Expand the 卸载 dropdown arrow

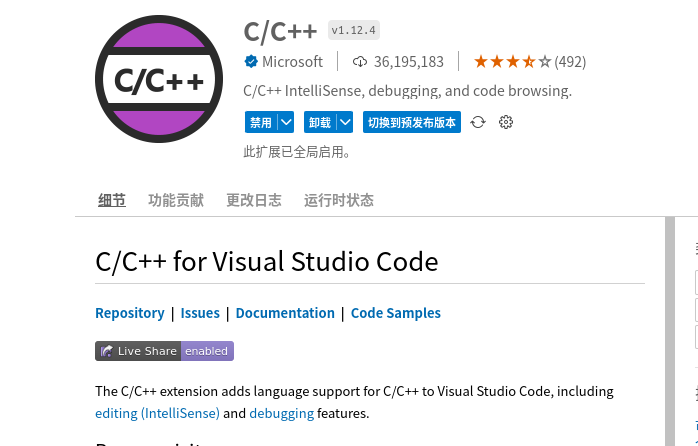tap(345, 122)
